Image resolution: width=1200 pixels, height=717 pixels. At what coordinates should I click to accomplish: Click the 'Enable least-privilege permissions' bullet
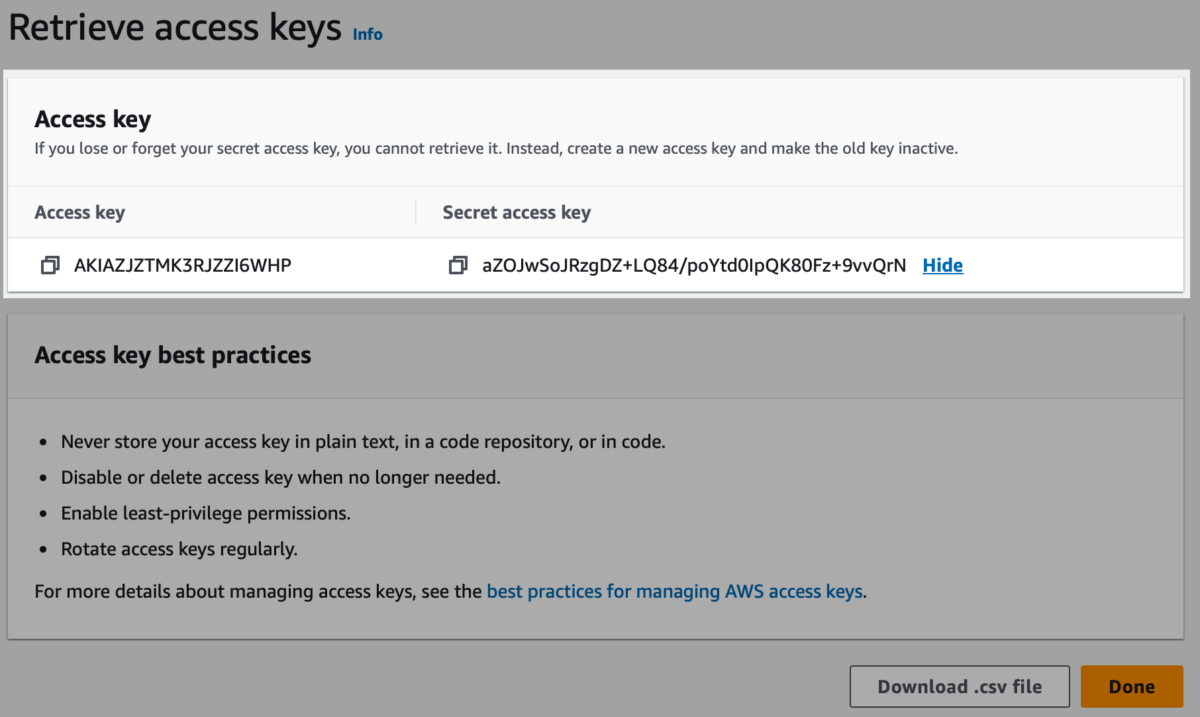(206, 513)
